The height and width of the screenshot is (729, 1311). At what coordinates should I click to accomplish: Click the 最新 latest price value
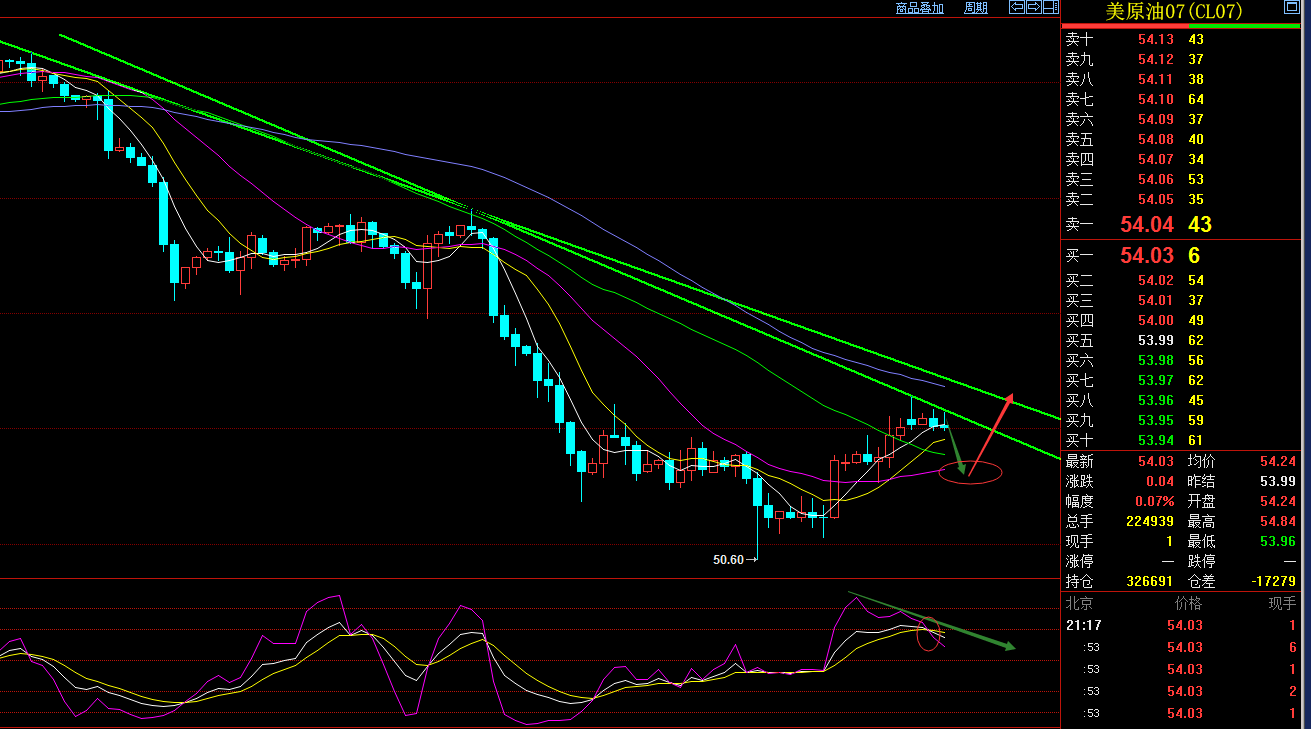coord(1156,461)
